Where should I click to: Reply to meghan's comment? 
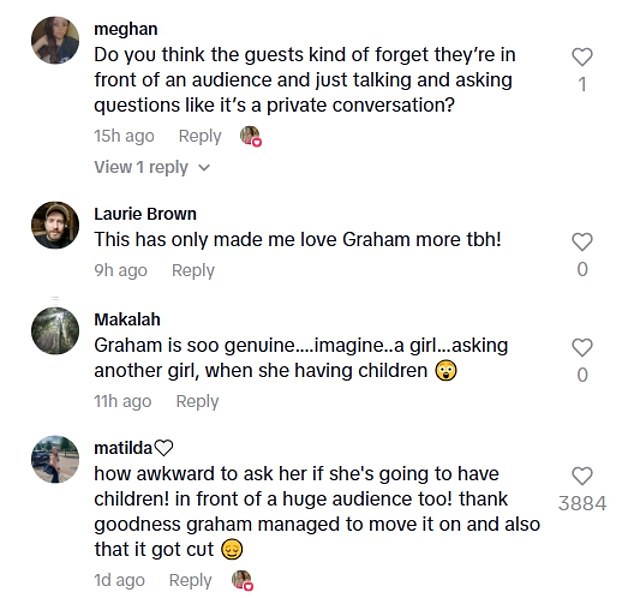(x=200, y=136)
